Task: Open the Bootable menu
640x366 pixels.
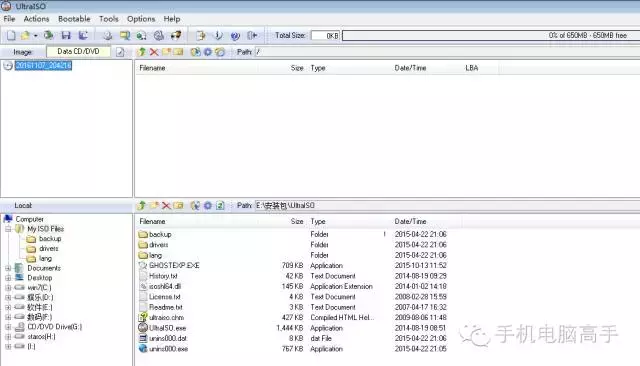Action: point(74,19)
